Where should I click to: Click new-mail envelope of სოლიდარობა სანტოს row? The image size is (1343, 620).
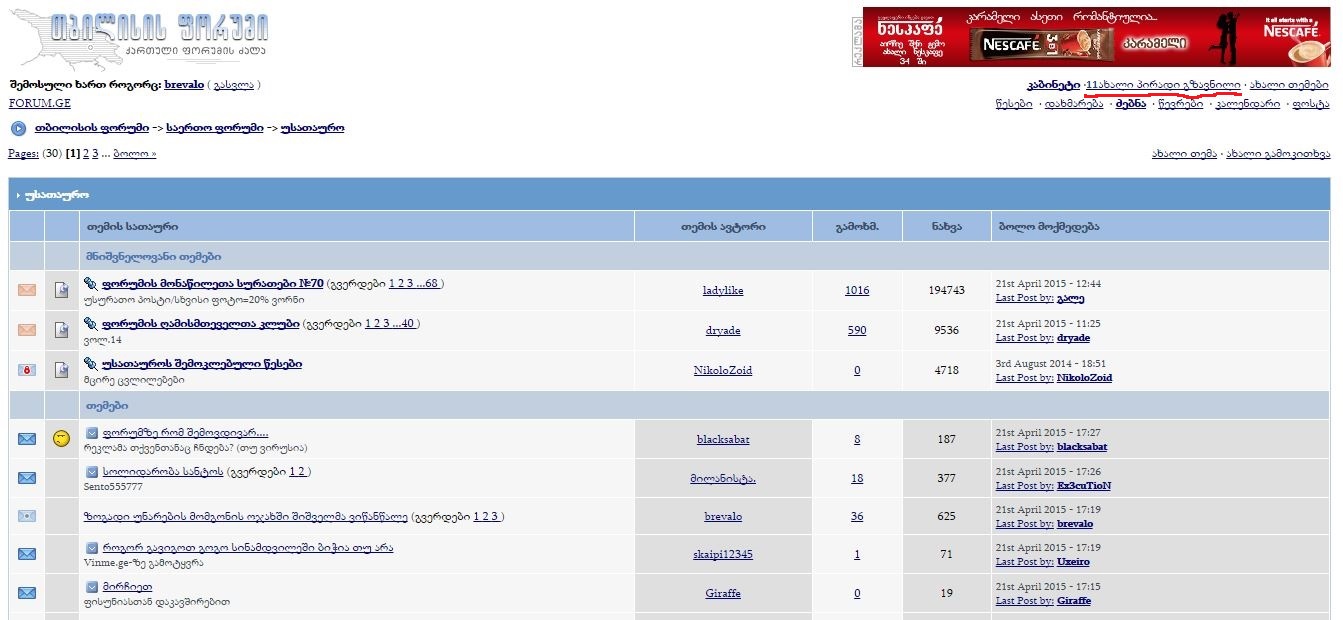27,478
